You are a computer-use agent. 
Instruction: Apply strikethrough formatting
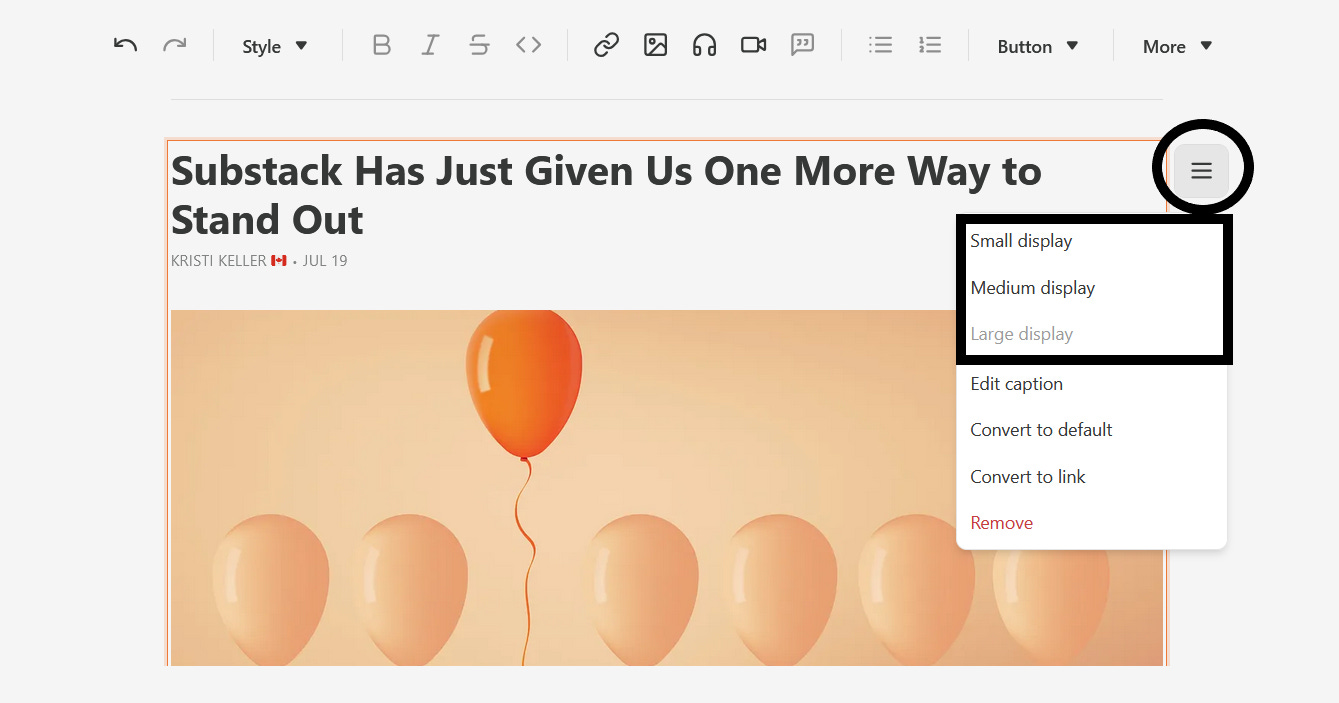click(479, 45)
